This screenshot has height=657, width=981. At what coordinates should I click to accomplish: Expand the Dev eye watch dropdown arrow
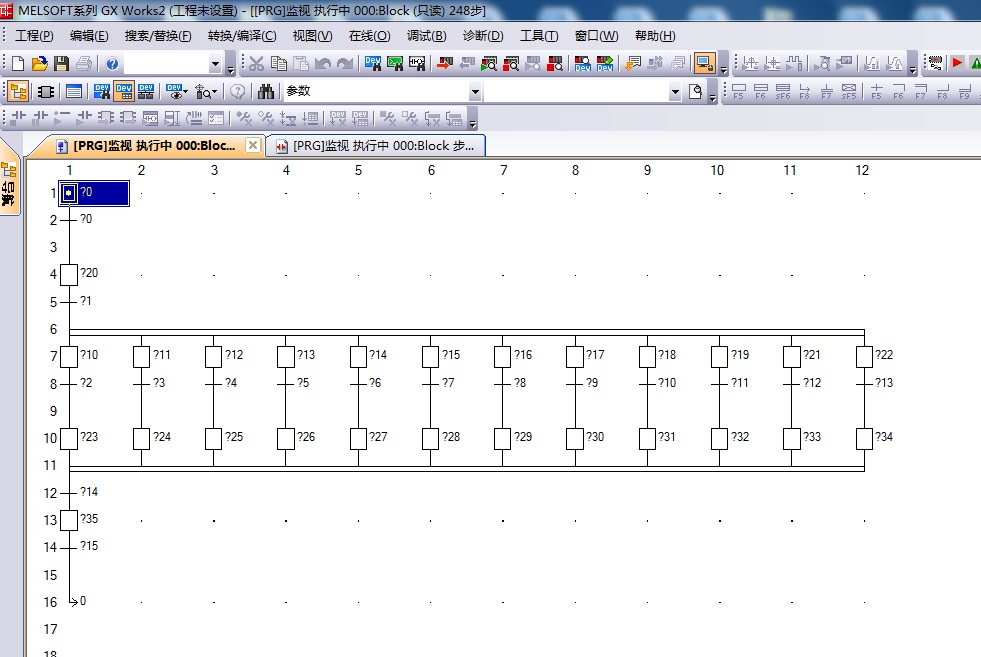pos(186,92)
